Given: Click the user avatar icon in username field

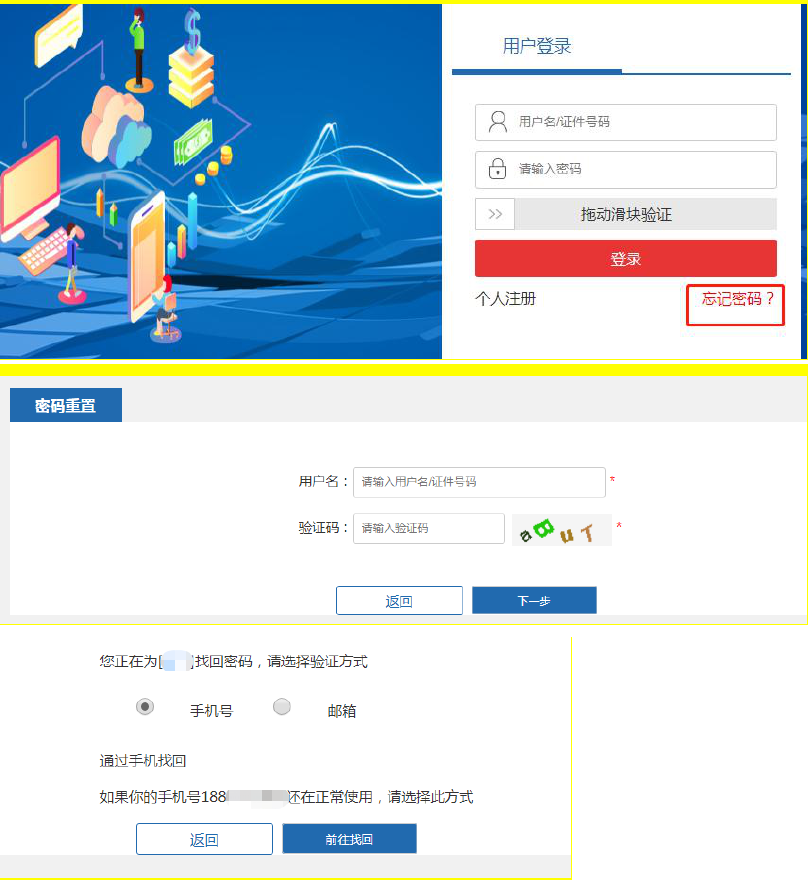Looking at the screenshot, I should [498, 122].
